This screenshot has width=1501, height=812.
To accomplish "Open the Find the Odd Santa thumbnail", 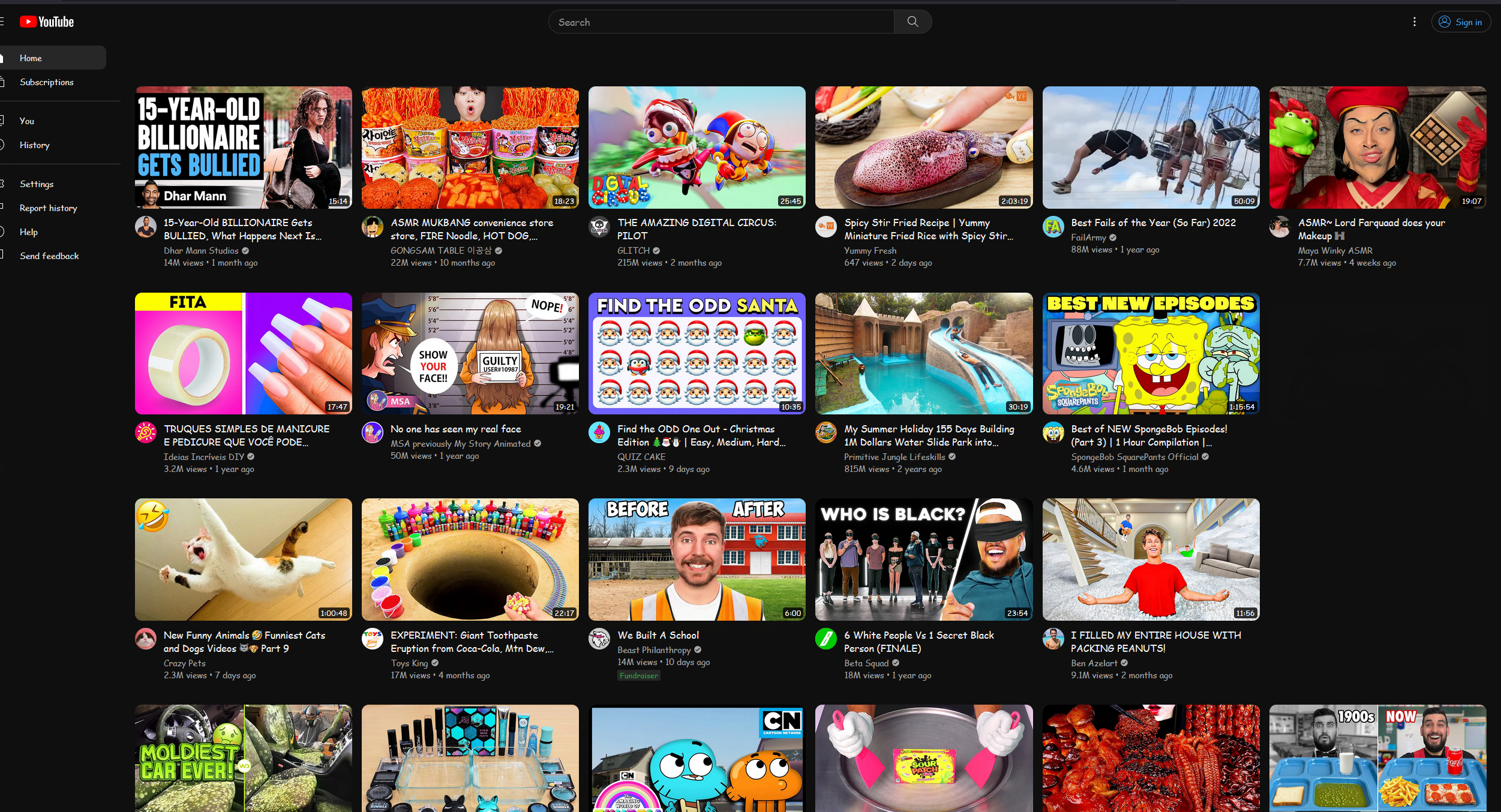I will (697, 354).
